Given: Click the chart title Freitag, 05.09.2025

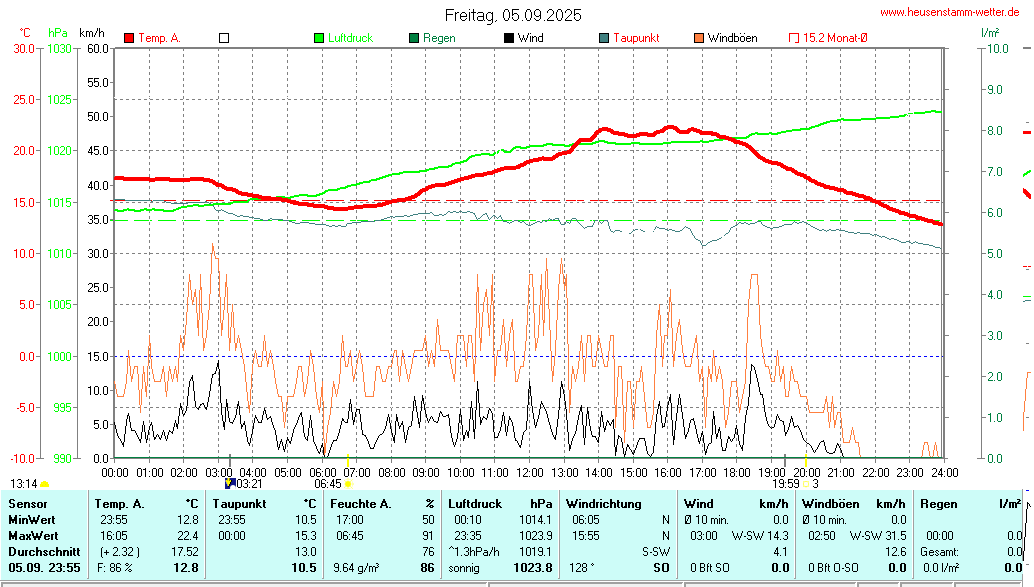Looking at the screenshot, I should [513, 15].
